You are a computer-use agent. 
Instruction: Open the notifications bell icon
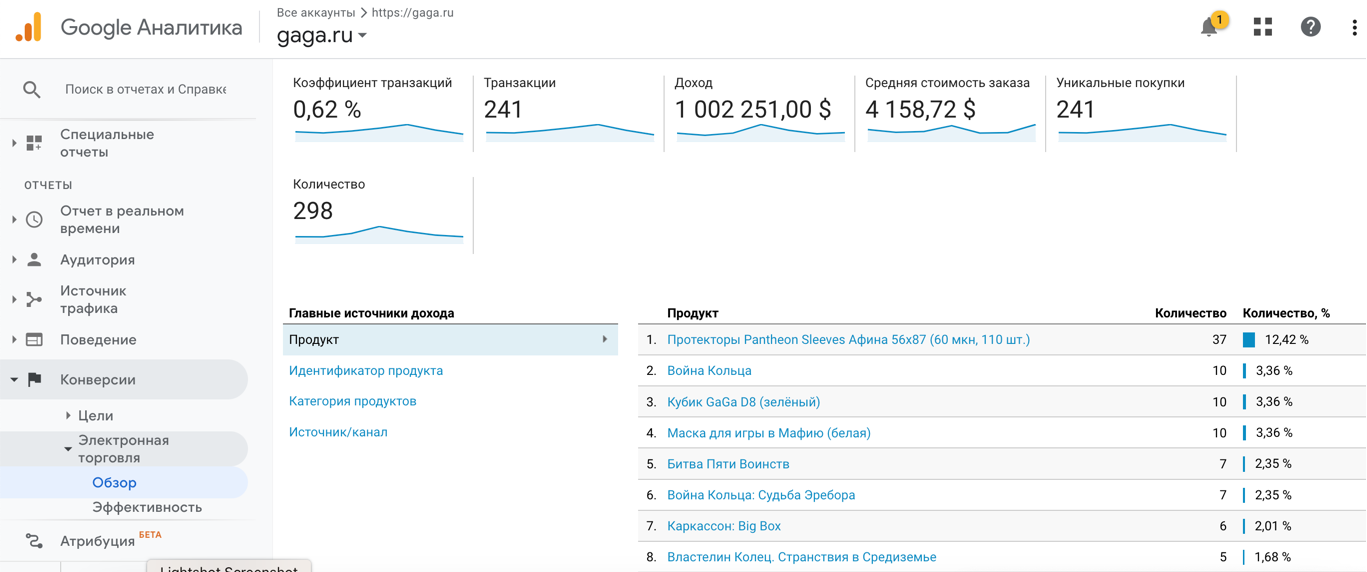pyautogui.click(x=1209, y=27)
